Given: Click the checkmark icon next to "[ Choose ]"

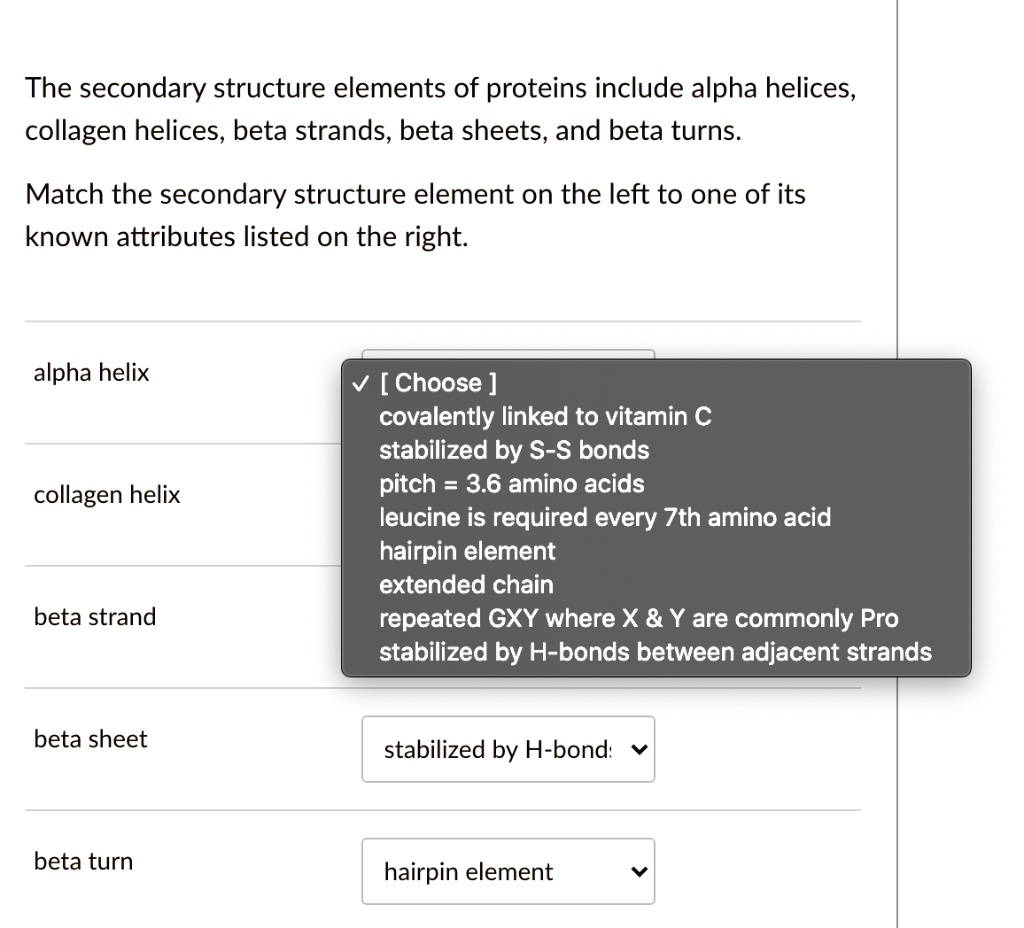Looking at the screenshot, I should click(360, 383).
